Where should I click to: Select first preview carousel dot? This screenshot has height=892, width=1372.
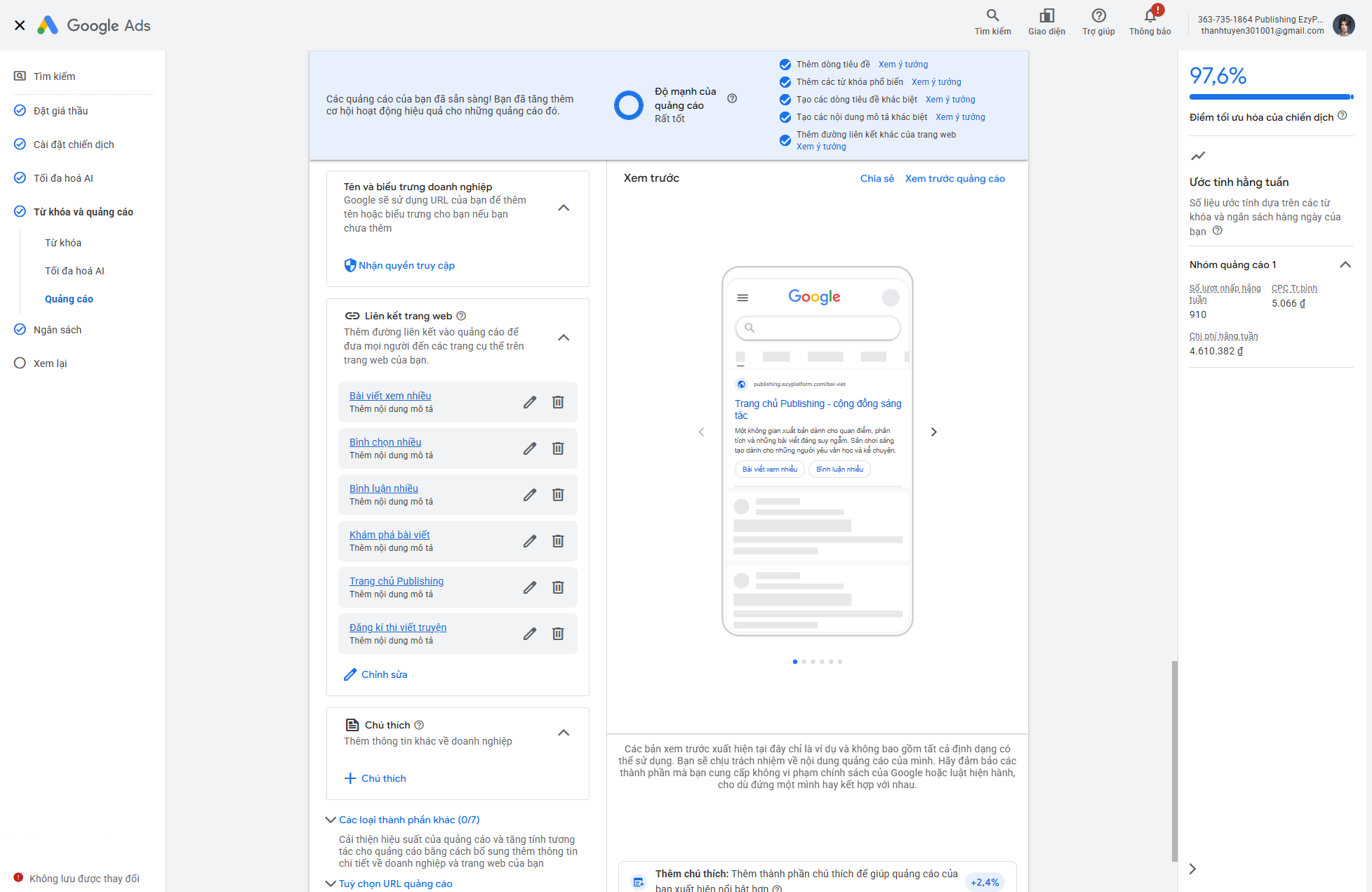click(x=794, y=661)
